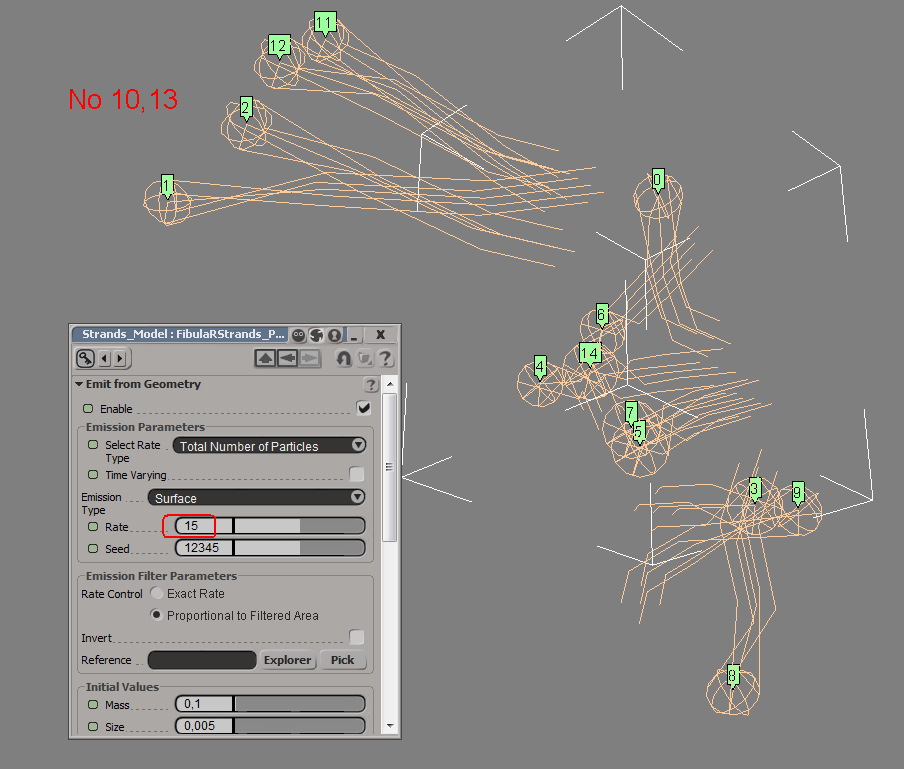
Task: Click the previous keyframe left arrow
Action: [104, 358]
